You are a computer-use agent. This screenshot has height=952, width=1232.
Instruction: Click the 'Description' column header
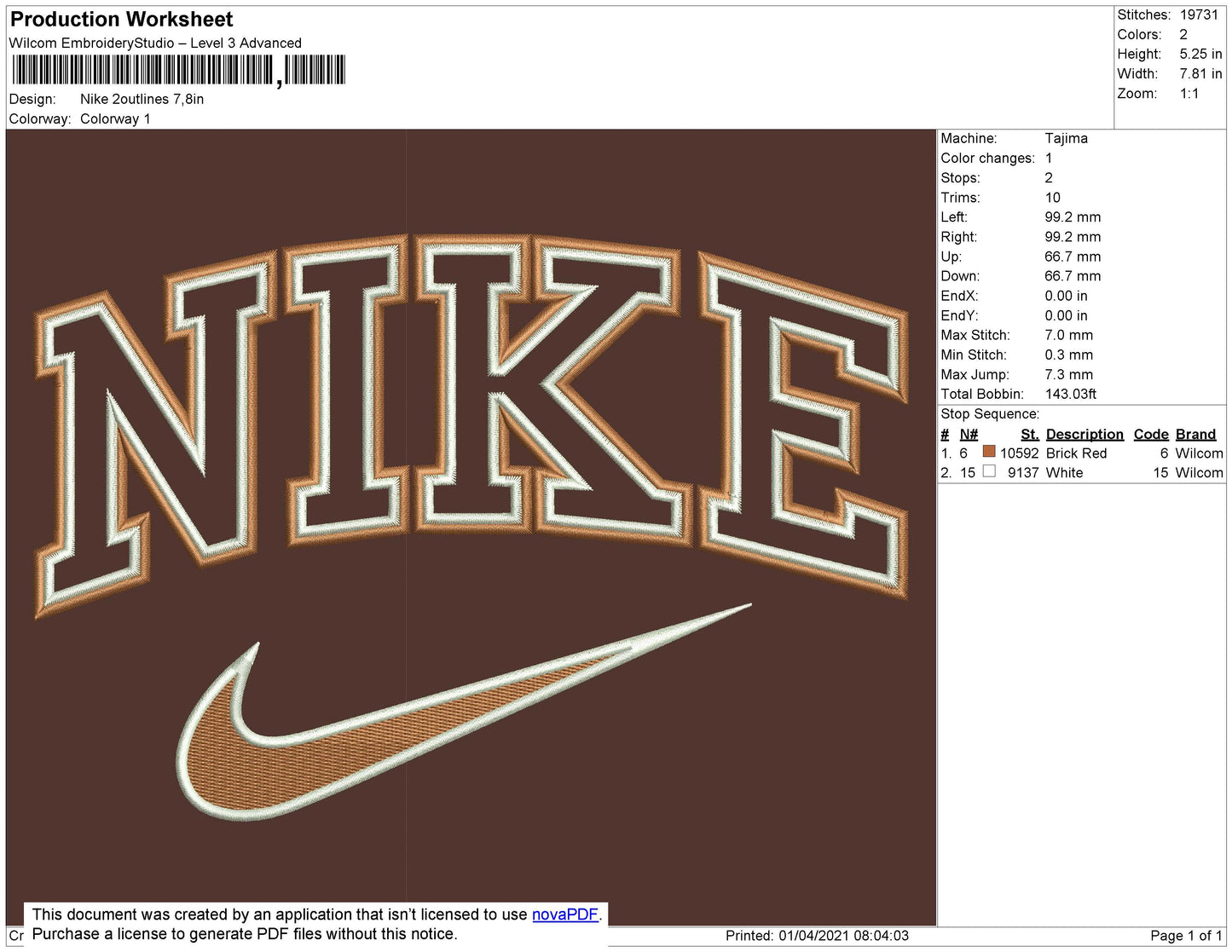(1085, 434)
